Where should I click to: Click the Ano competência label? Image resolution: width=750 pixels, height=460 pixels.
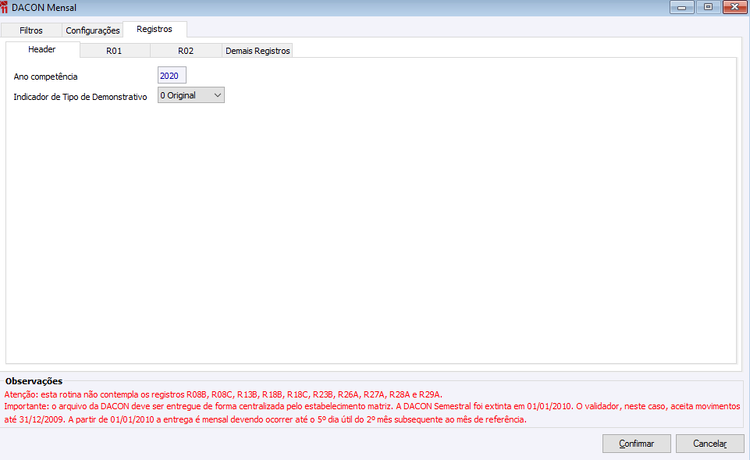[45, 77]
